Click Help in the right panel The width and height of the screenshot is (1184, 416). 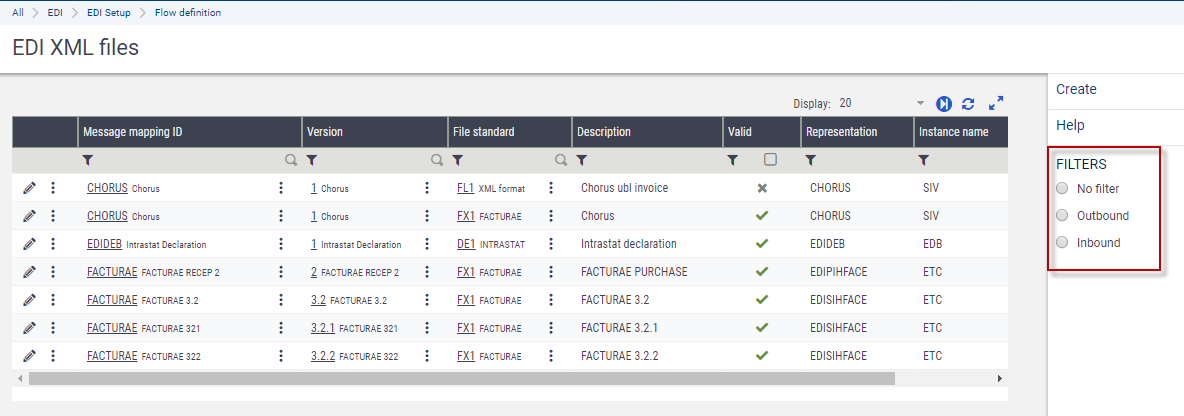pos(1070,125)
